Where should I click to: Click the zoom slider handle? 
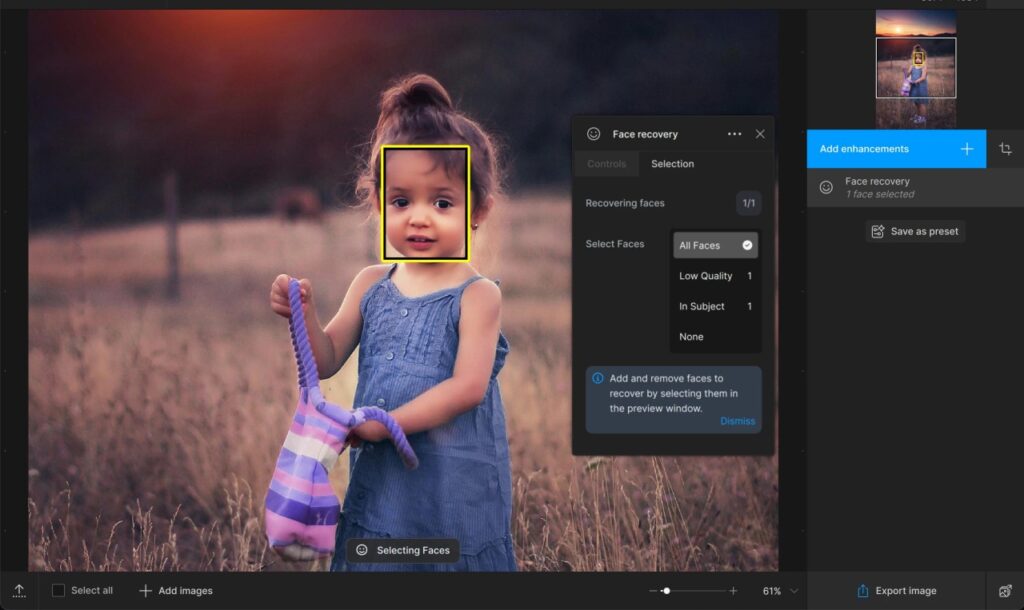point(666,590)
